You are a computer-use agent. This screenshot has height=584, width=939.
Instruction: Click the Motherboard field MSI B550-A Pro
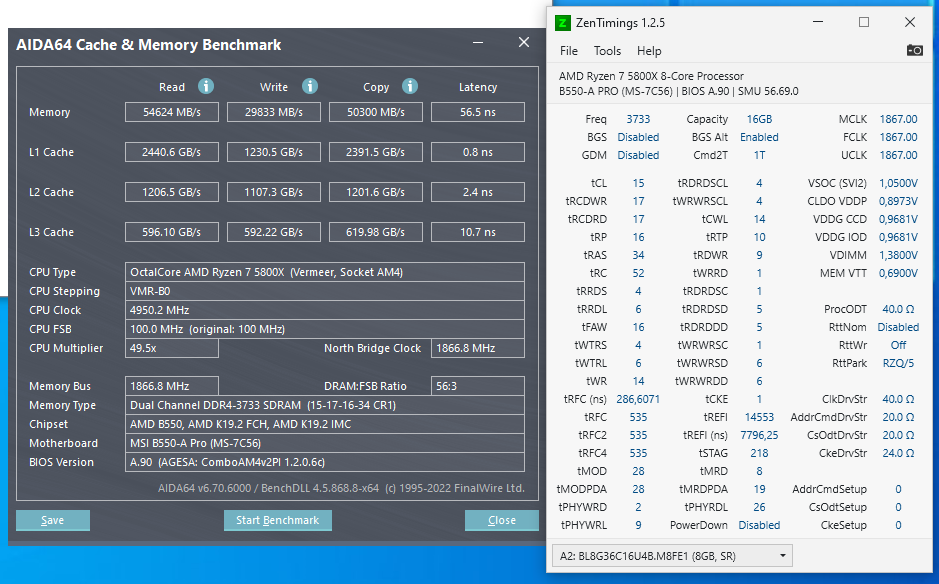[325, 443]
